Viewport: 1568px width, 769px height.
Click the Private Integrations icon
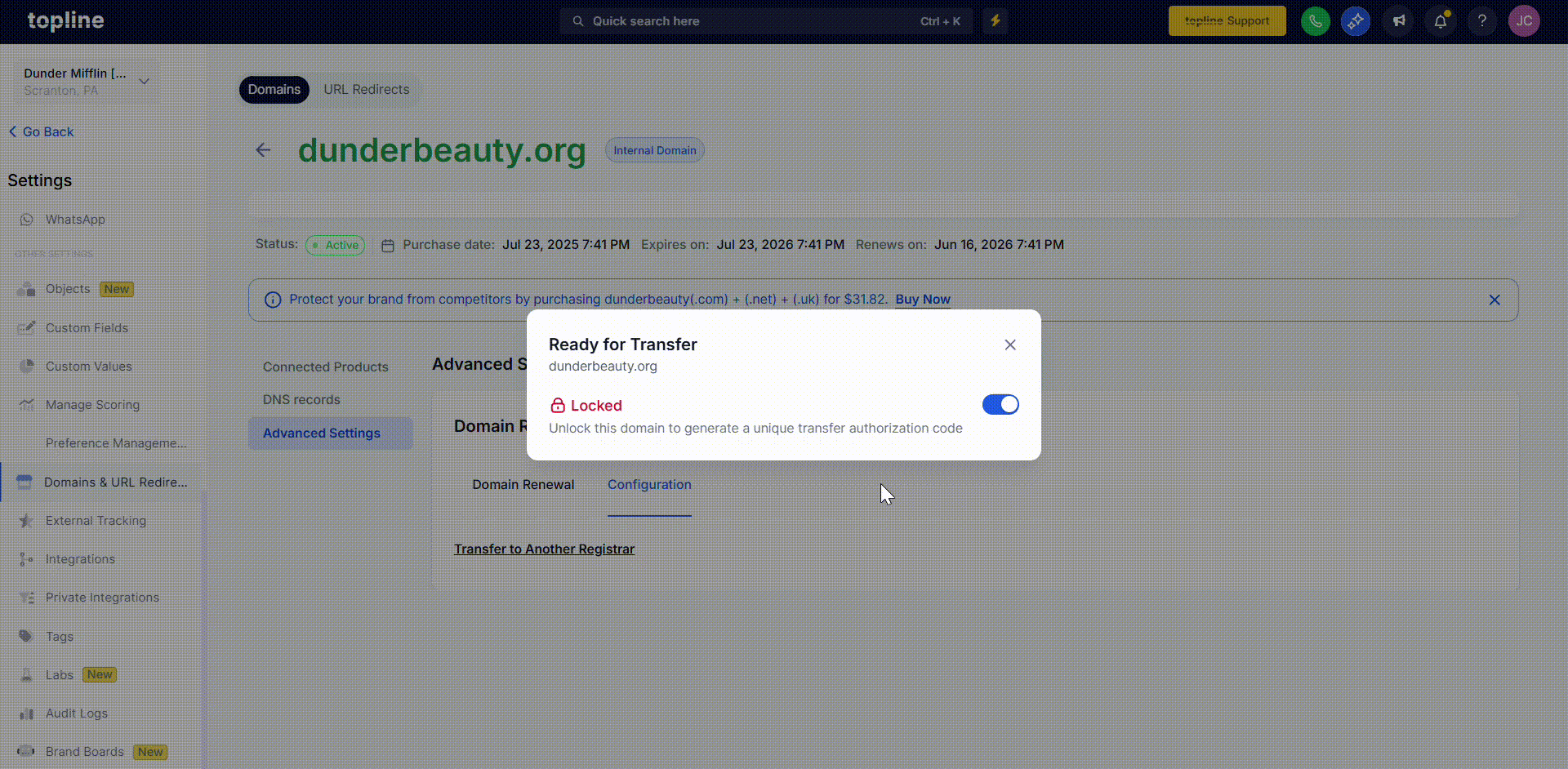[26, 598]
